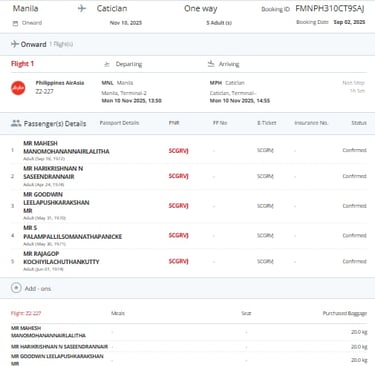Viewport: 375px width, 366px height.
Task: Click the Passport Details column header
Action: (x=119, y=123)
